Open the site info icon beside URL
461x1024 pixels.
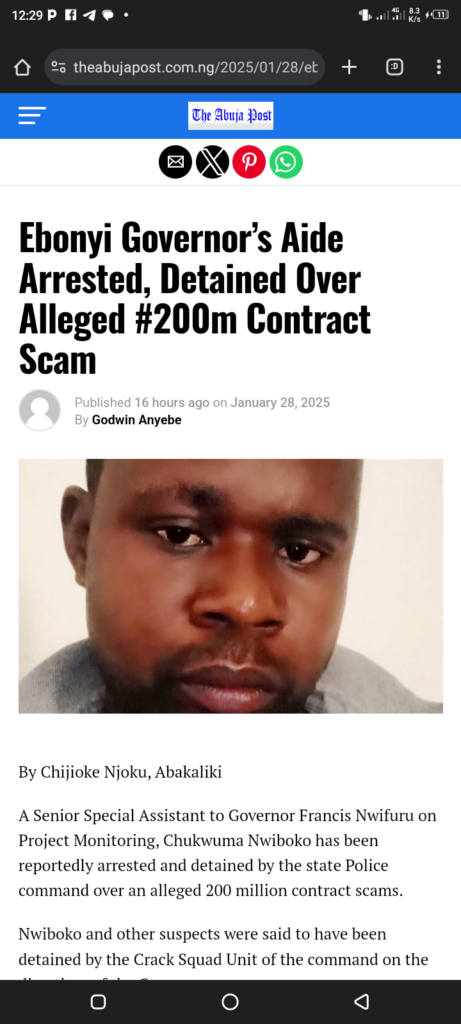point(59,67)
